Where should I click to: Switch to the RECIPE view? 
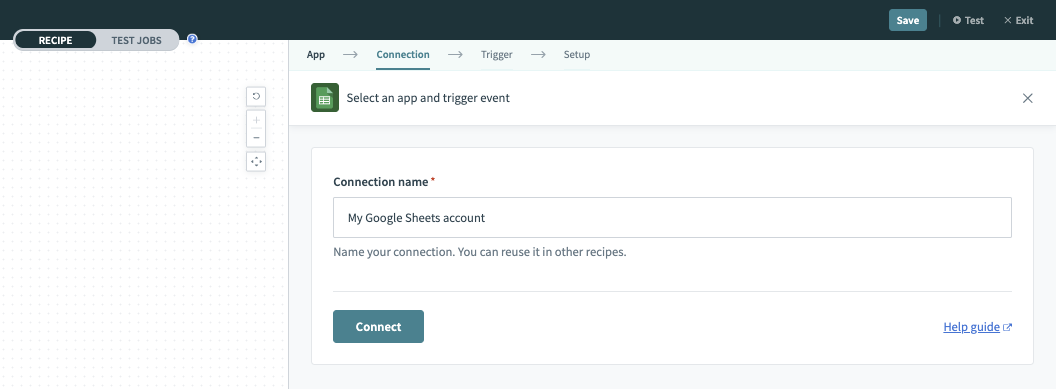[55, 40]
